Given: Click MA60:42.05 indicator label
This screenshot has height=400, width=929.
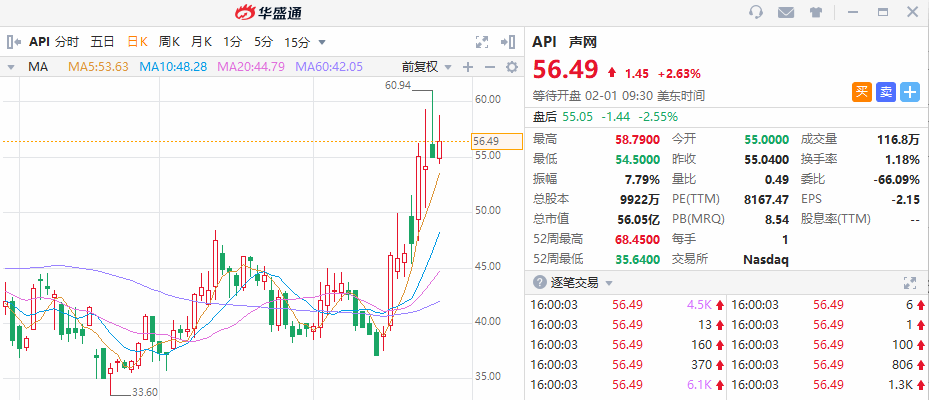Looking at the screenshot, I should [x=329, y=67].
